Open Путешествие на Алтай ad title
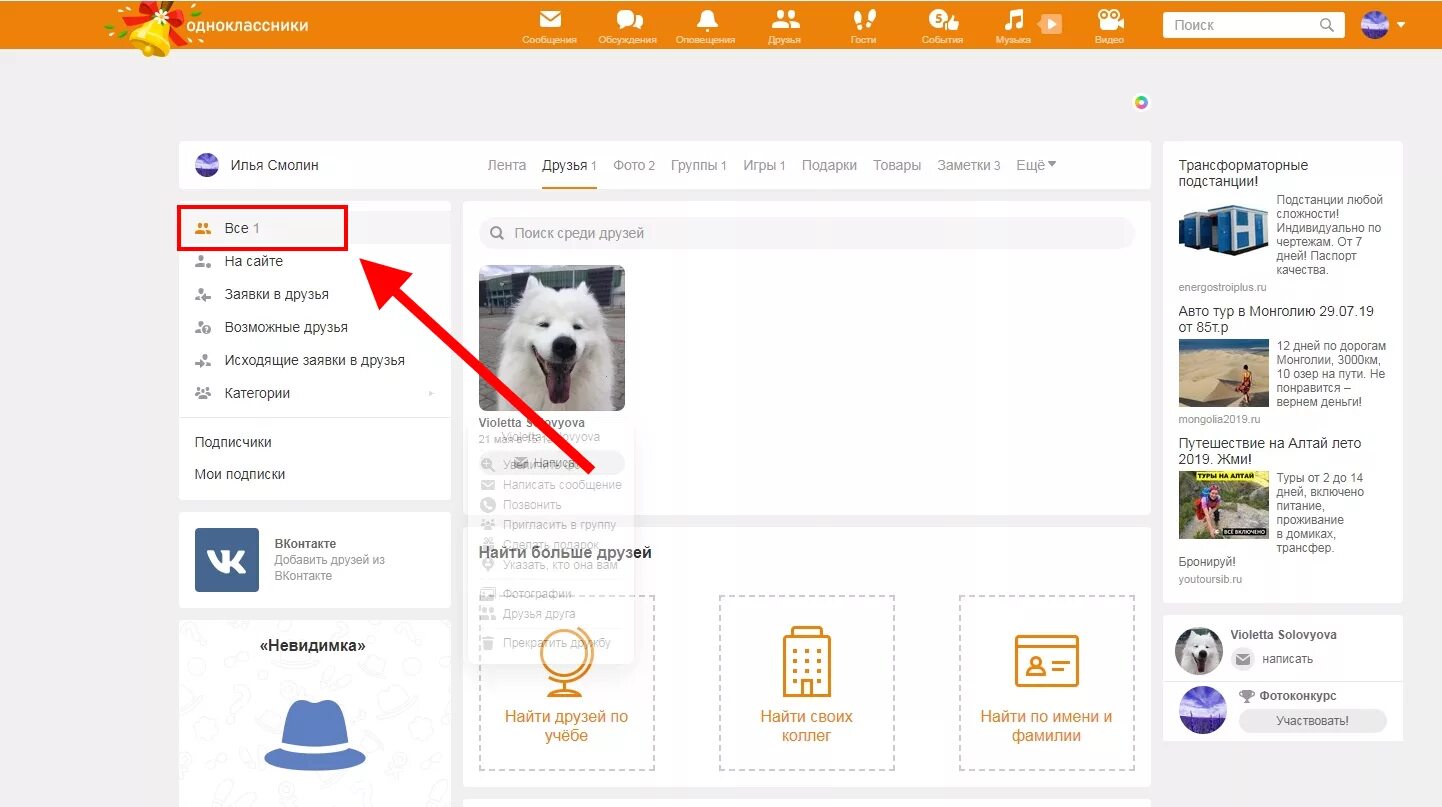1442x807 pixels. pos(1270,451)
